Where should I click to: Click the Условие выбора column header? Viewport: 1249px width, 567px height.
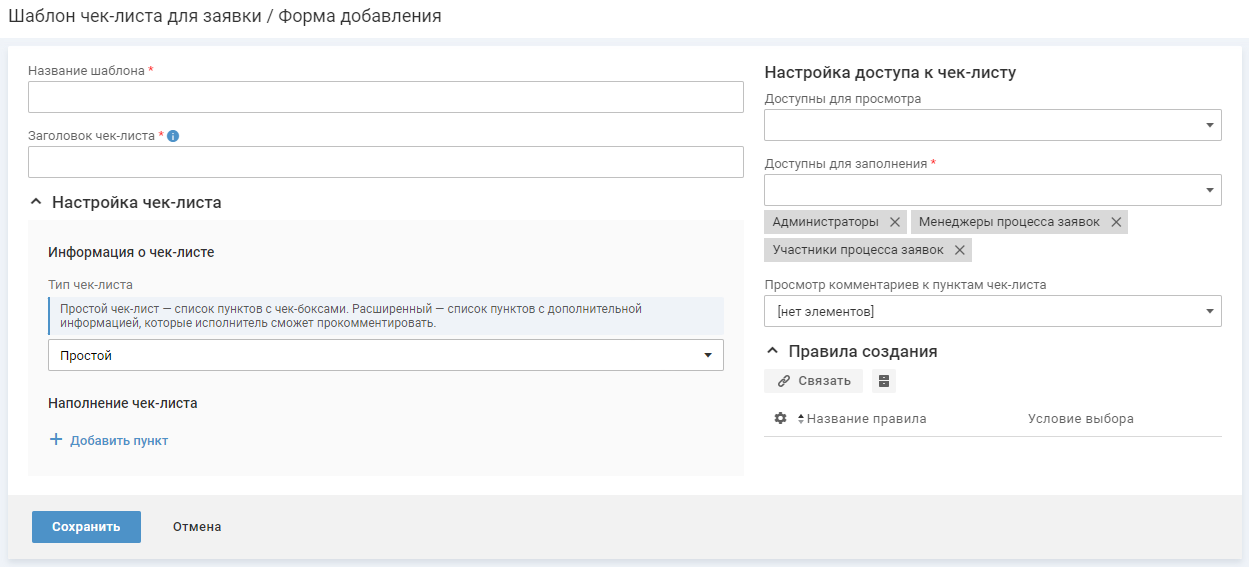1080,419
